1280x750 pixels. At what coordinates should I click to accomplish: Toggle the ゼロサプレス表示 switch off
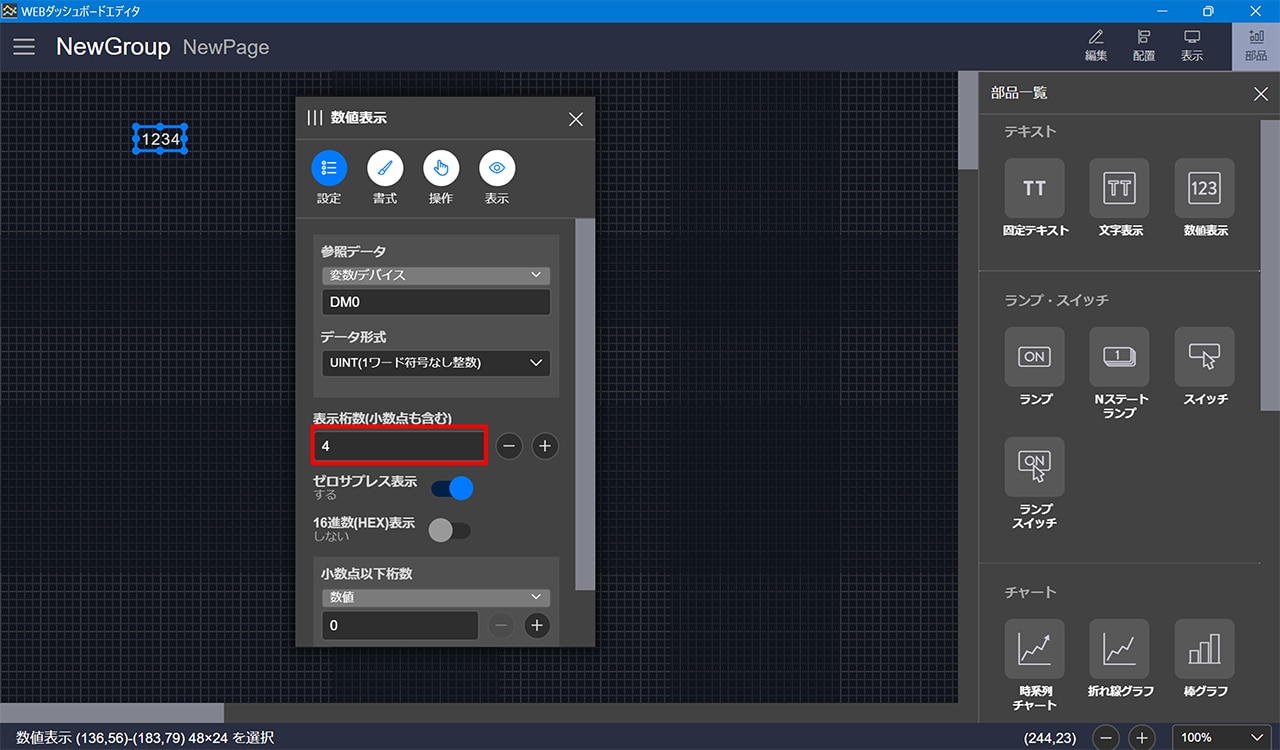click(x=451, y=488)
